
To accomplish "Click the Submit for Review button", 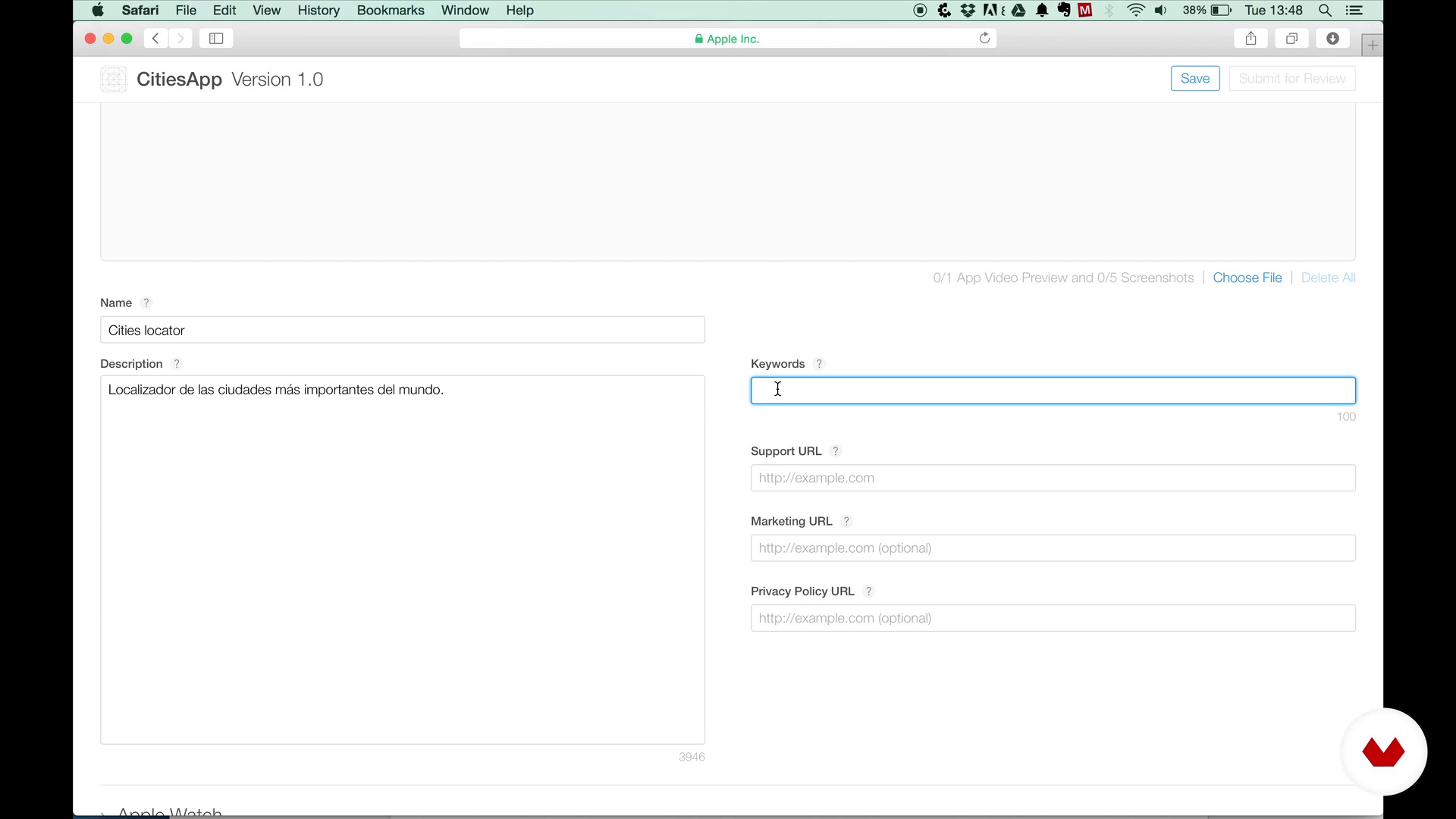I will pyautogui.click(x=1292, y=79).
